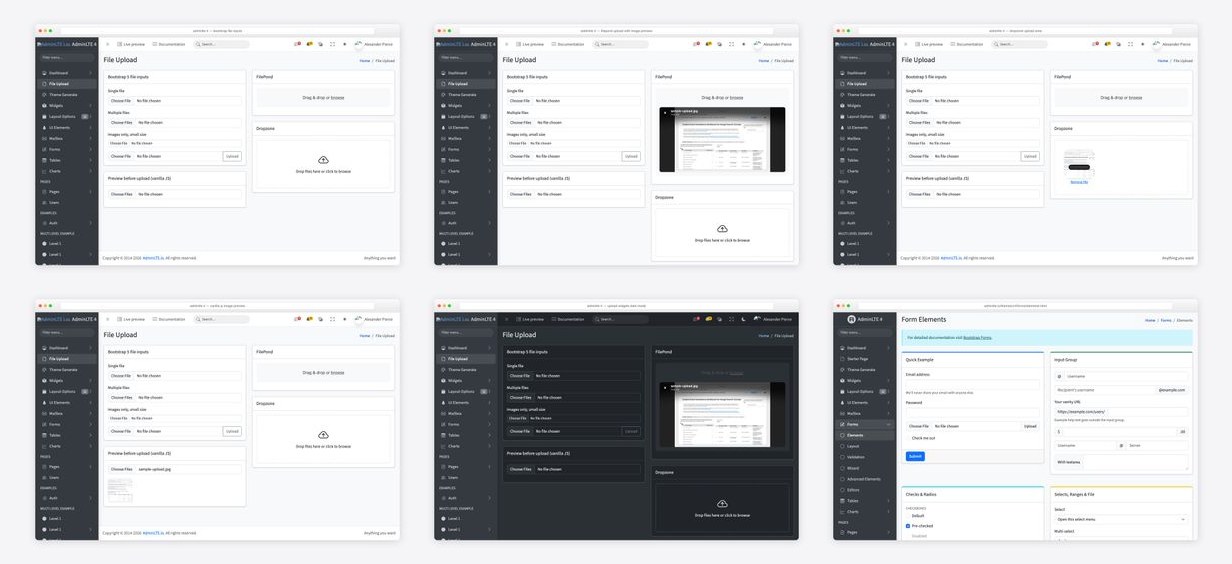Click the Search box in dark-mode window

620,319
